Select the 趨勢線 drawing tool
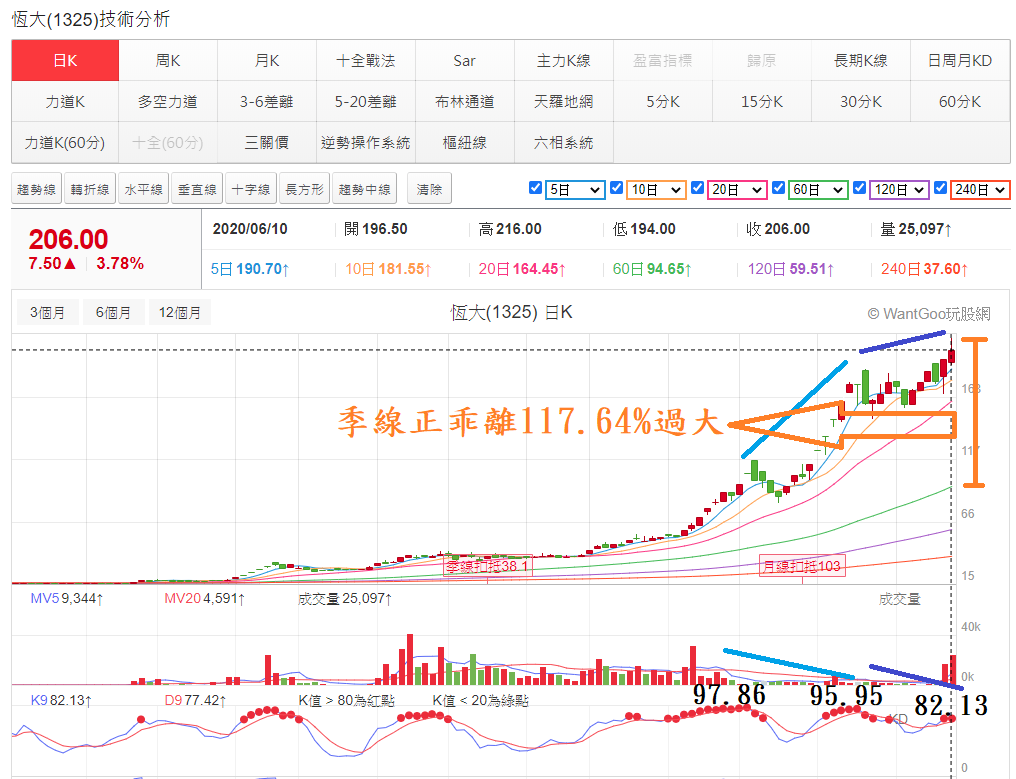This screenshot has width=1016, height=779. click(36, 189)
